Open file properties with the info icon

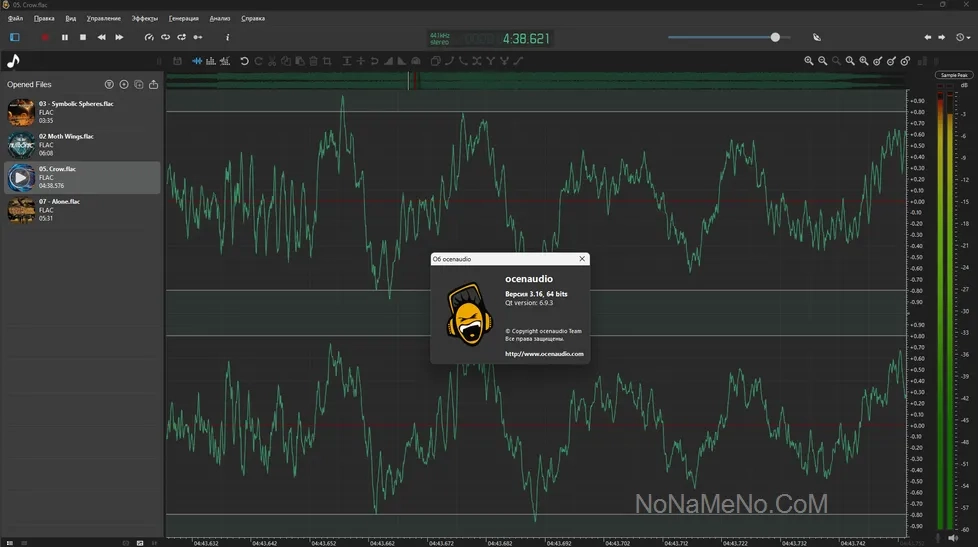227,37
